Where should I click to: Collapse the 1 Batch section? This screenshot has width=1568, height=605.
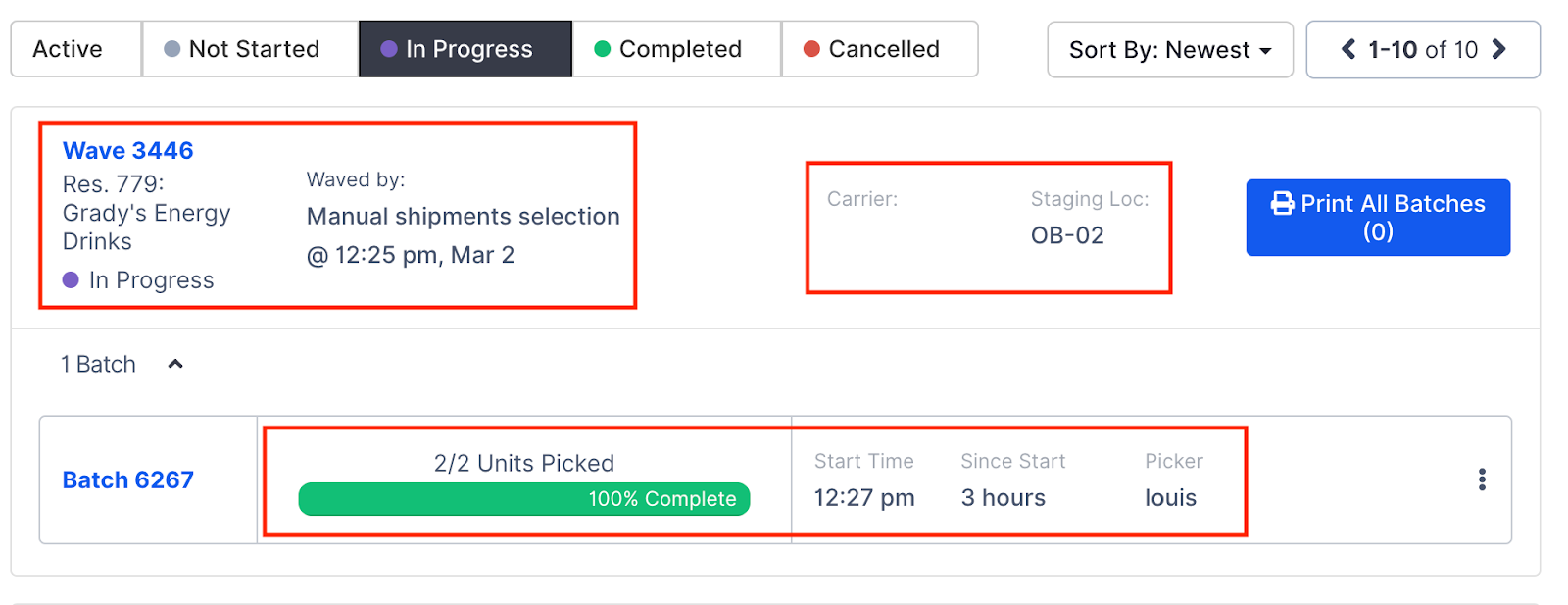(x=175, y=363)
